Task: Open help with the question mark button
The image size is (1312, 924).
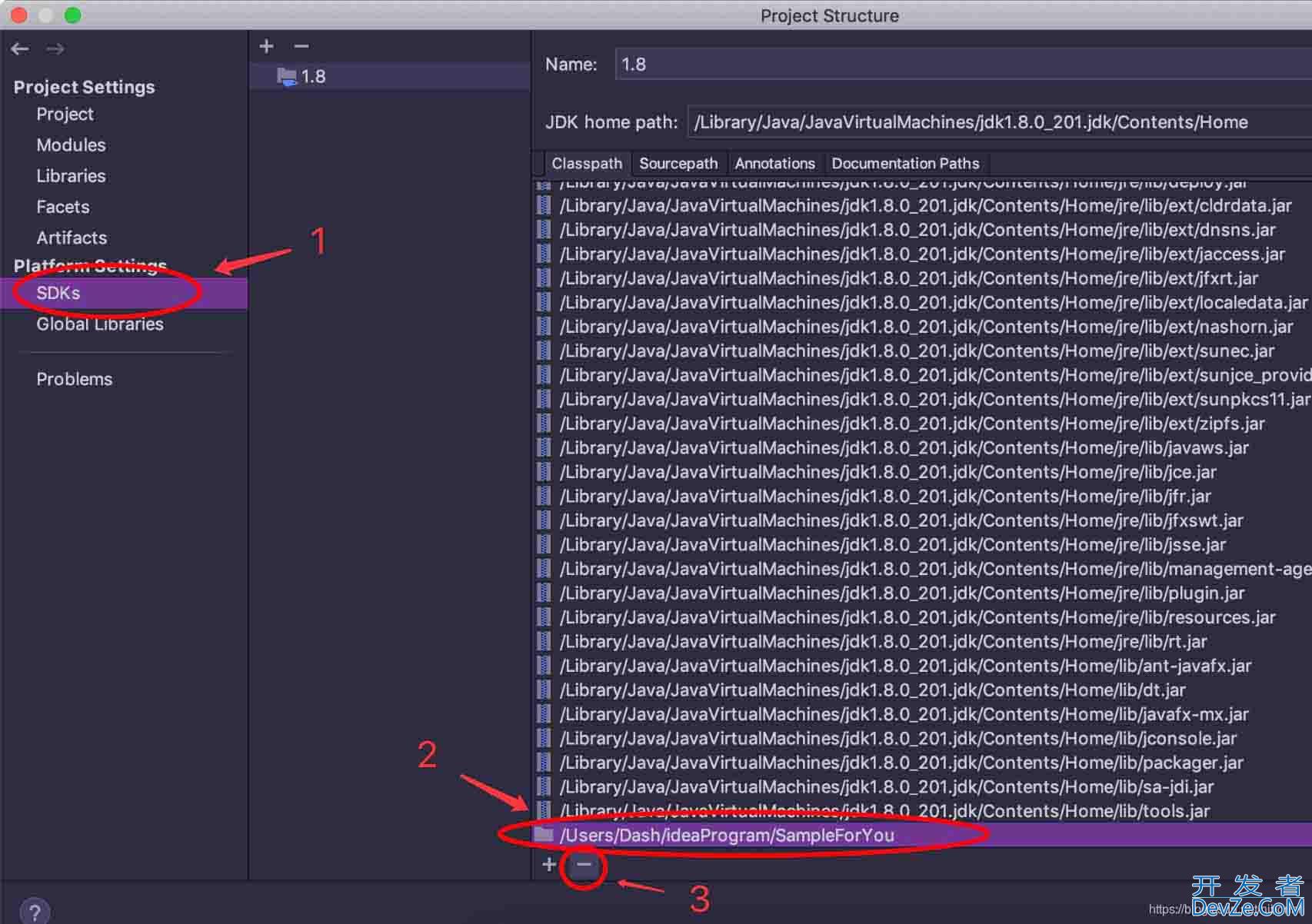Action: [x=35, y=912]
